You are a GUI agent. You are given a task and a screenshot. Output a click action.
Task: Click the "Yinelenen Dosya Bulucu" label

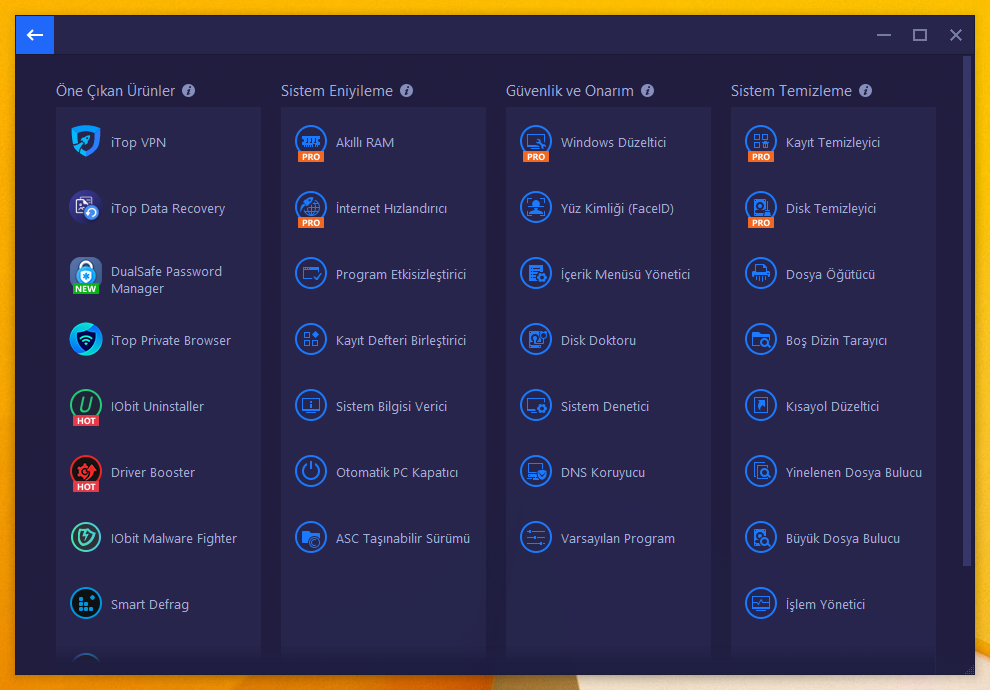pyautogui.click(x=854, y=472)
